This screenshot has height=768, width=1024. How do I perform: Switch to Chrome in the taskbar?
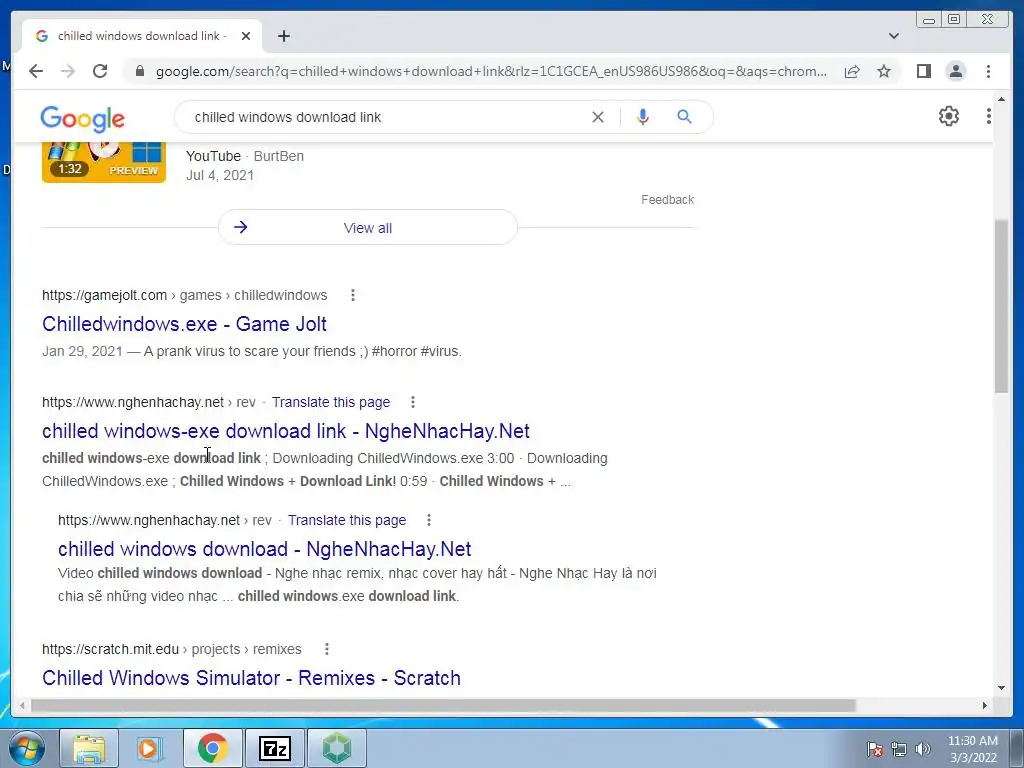pyautogui.click(x=212, y=748)
